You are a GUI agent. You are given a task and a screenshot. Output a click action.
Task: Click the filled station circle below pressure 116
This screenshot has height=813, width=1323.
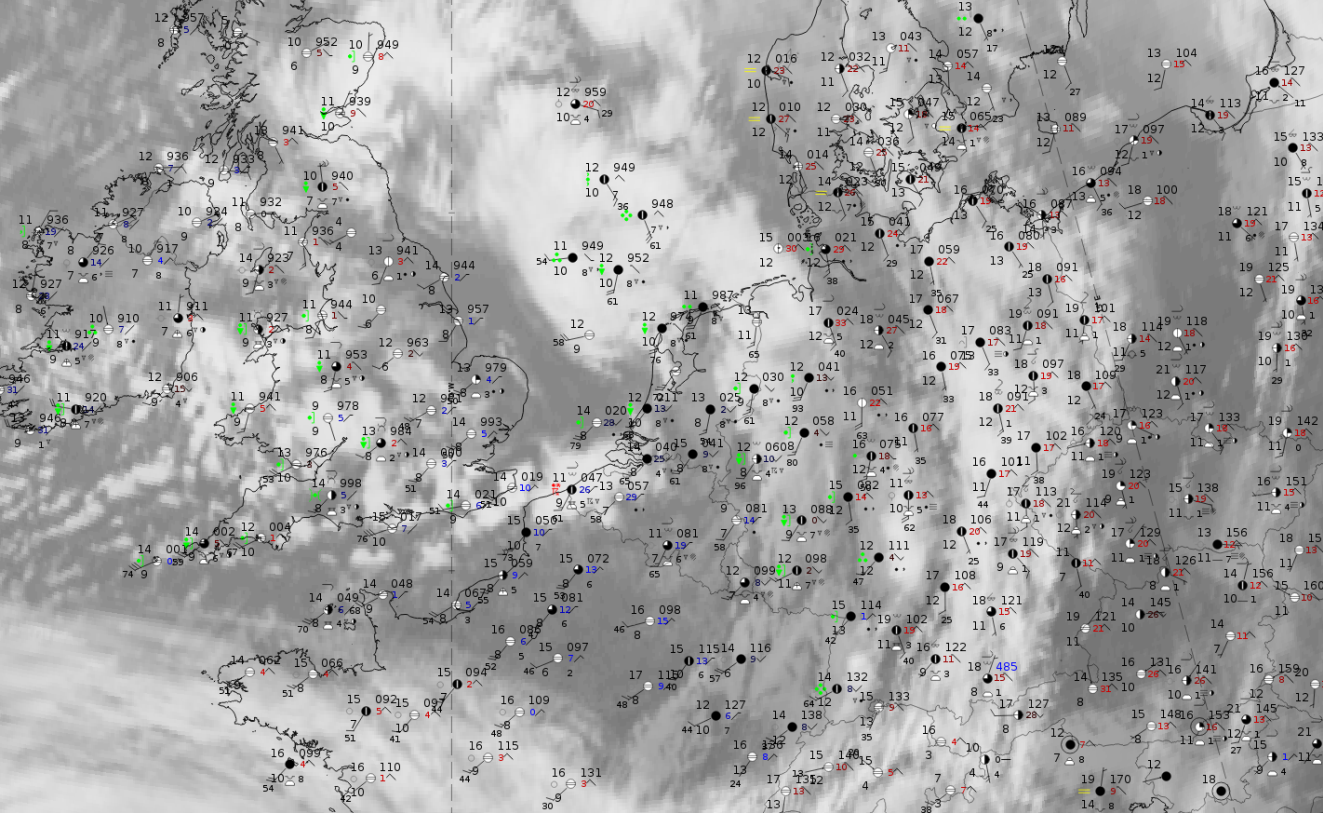(x=739, y=660)
